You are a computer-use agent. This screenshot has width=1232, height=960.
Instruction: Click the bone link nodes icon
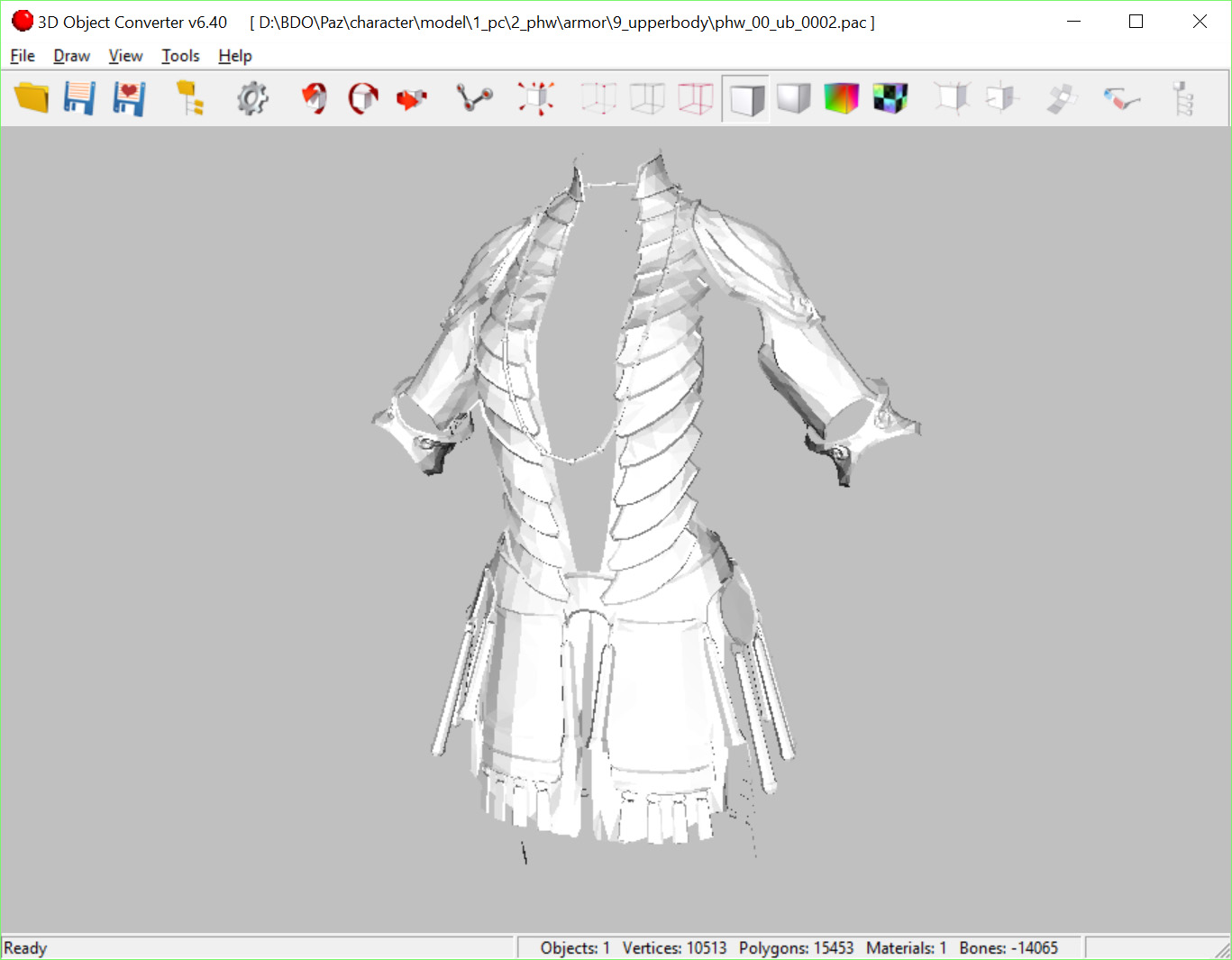(474, 97)
